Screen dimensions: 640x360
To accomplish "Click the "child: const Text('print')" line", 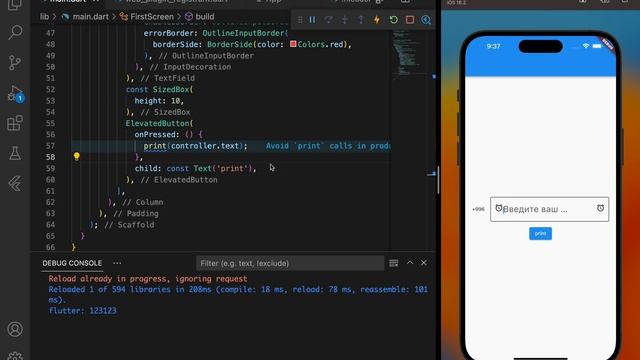I will tap(196, 168).
